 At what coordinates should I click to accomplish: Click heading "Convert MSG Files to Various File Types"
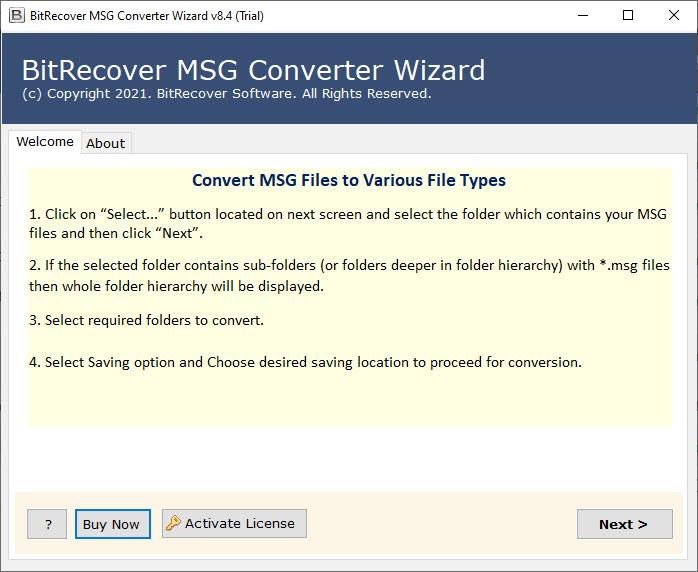[349, 180]
